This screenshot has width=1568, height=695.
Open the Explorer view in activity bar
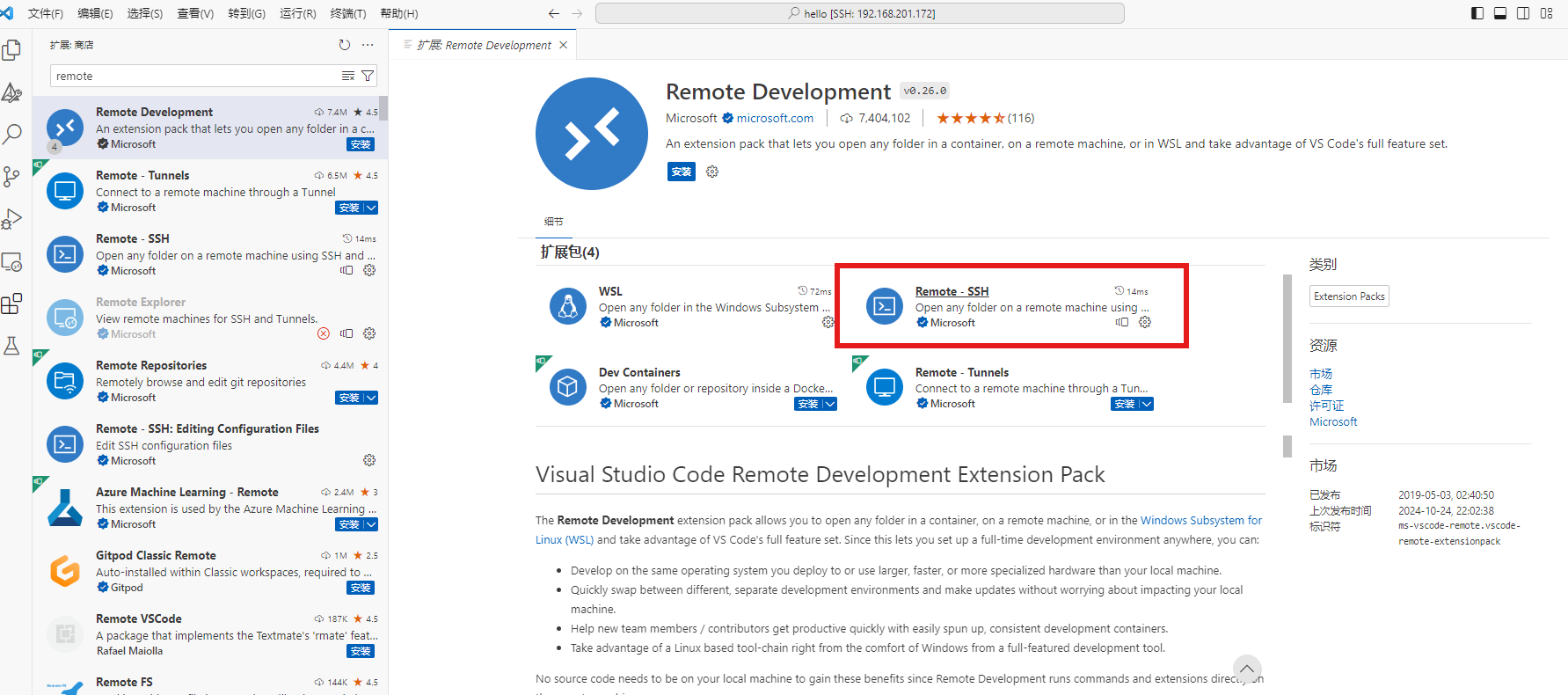tap(12, 50)
